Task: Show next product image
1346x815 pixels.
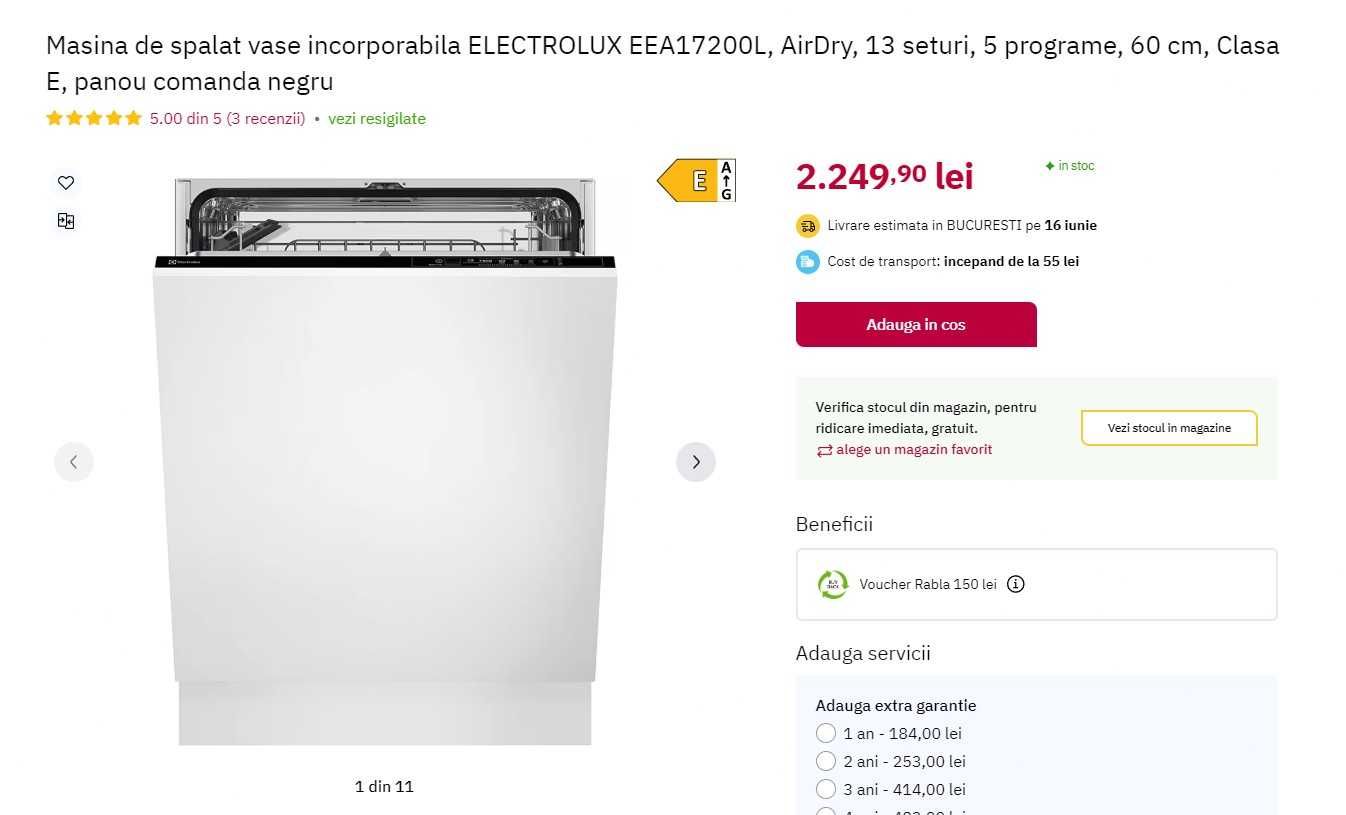Action: tap(696, 462)
